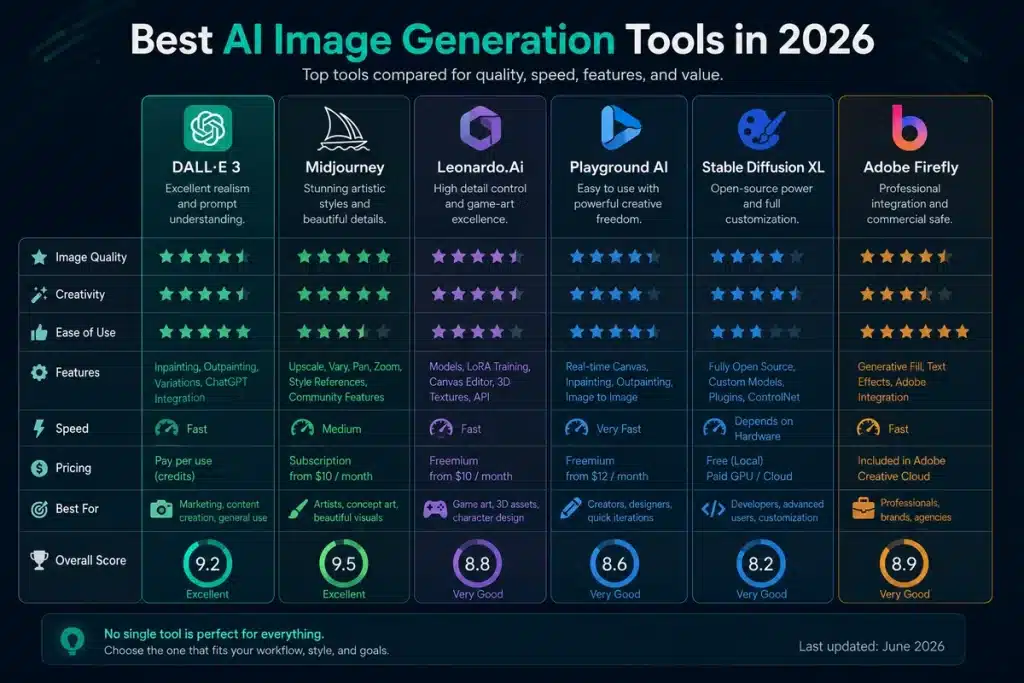
Task: Click the star icon beside Image Quality
Action: 39,257
